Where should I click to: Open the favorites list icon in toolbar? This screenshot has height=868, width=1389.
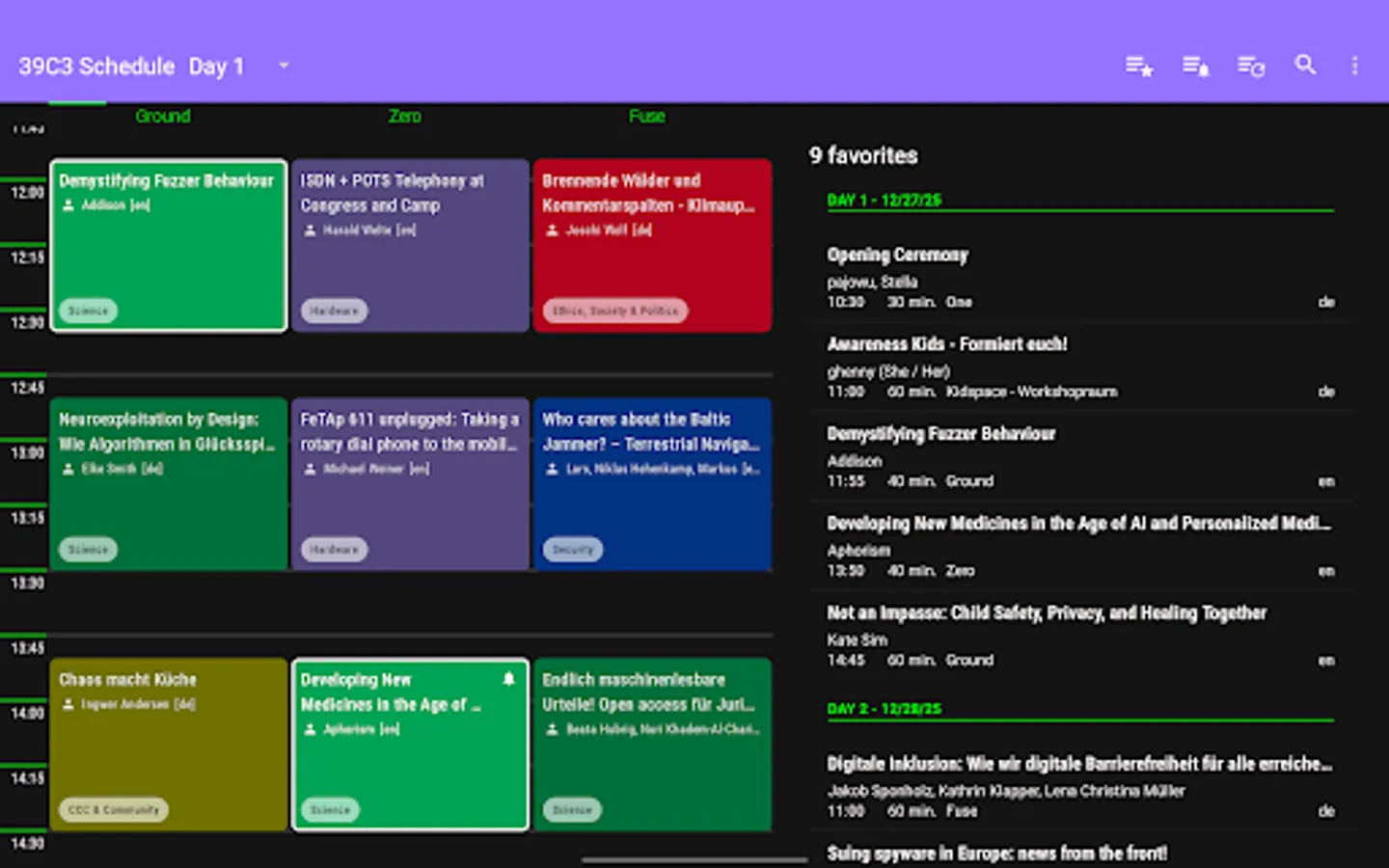1139,66
